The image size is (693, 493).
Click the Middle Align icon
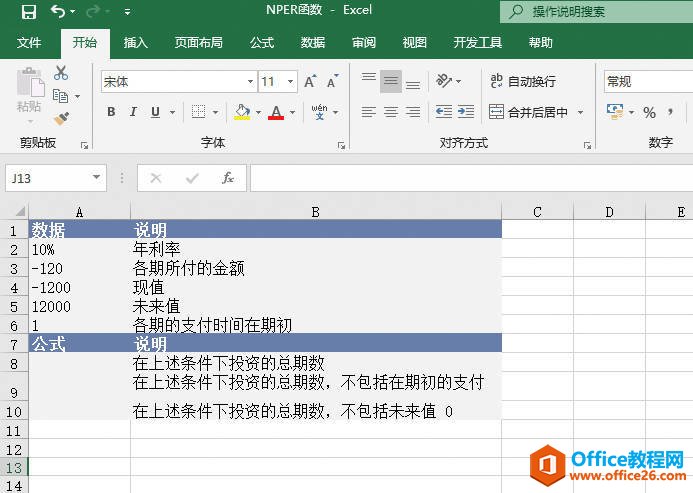pyautogui.click(x=391, y=81)
